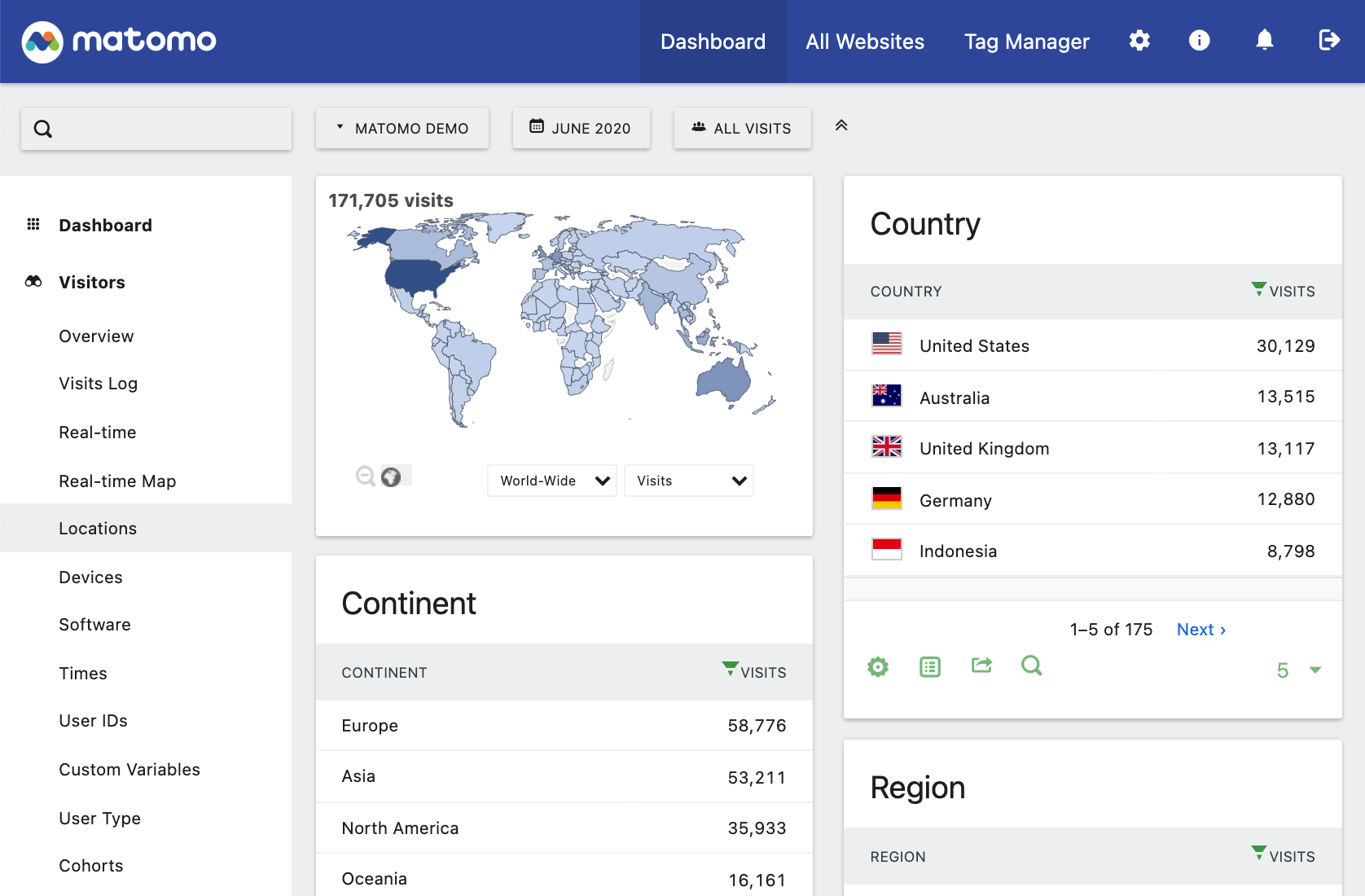This screenshot has height=896, width=1365.
Task: Collapse the top controls with double chevron
Action: coord(841,125)
